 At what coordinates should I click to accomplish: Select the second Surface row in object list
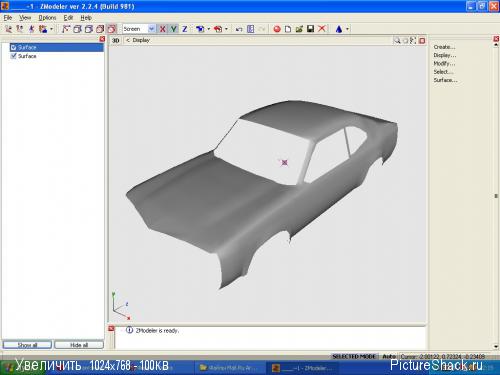tap(57, 56)
